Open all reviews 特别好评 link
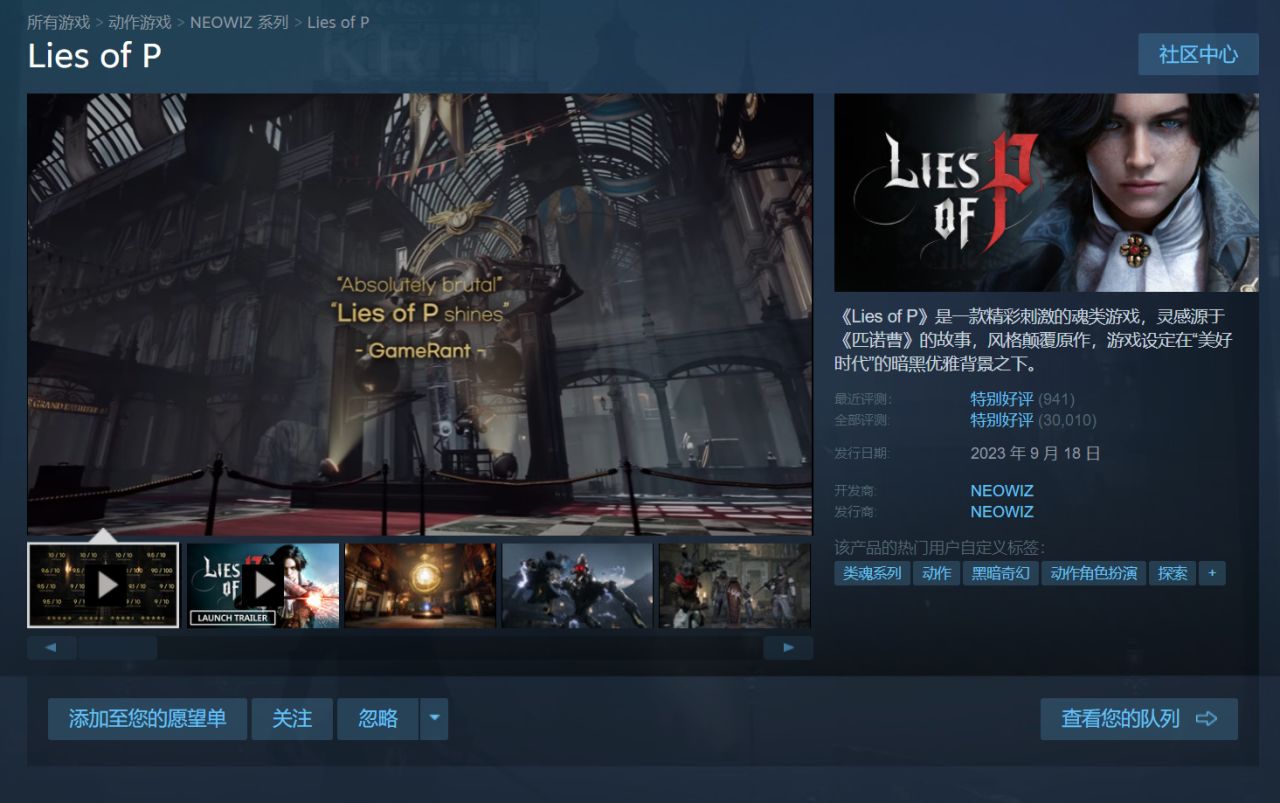This screenshot has height=803, width=1280. pyautogui.click(x=1001, y=420)
